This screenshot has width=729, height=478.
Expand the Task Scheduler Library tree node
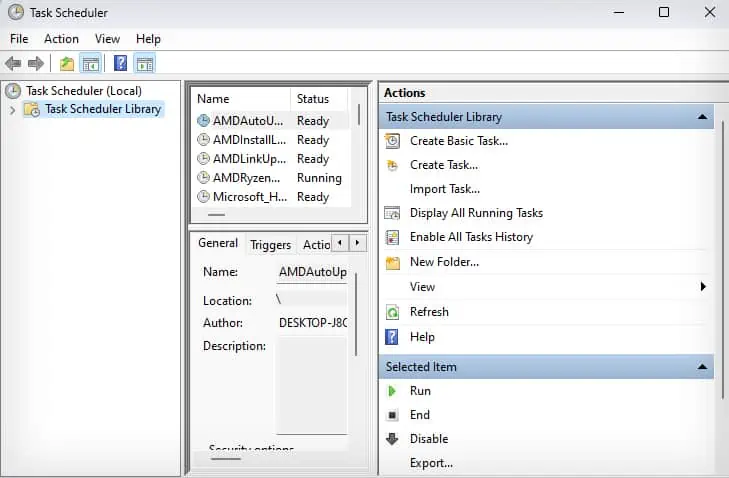pos(13,110)
